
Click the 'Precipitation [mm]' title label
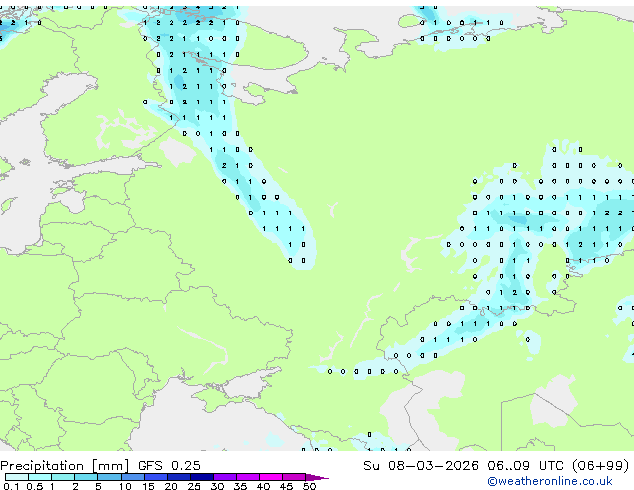pyautogui.click(x=64, y=466)
